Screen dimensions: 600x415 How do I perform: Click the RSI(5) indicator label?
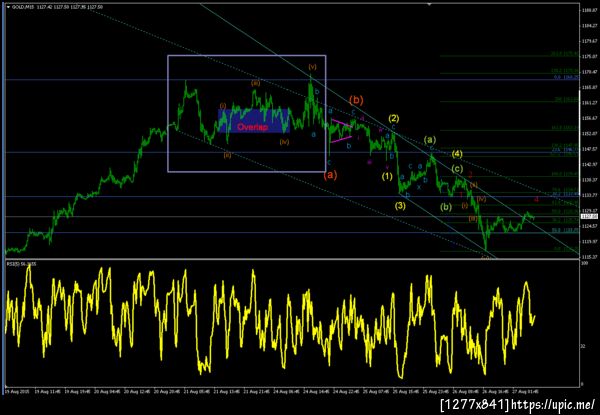(x=21, y=264)
